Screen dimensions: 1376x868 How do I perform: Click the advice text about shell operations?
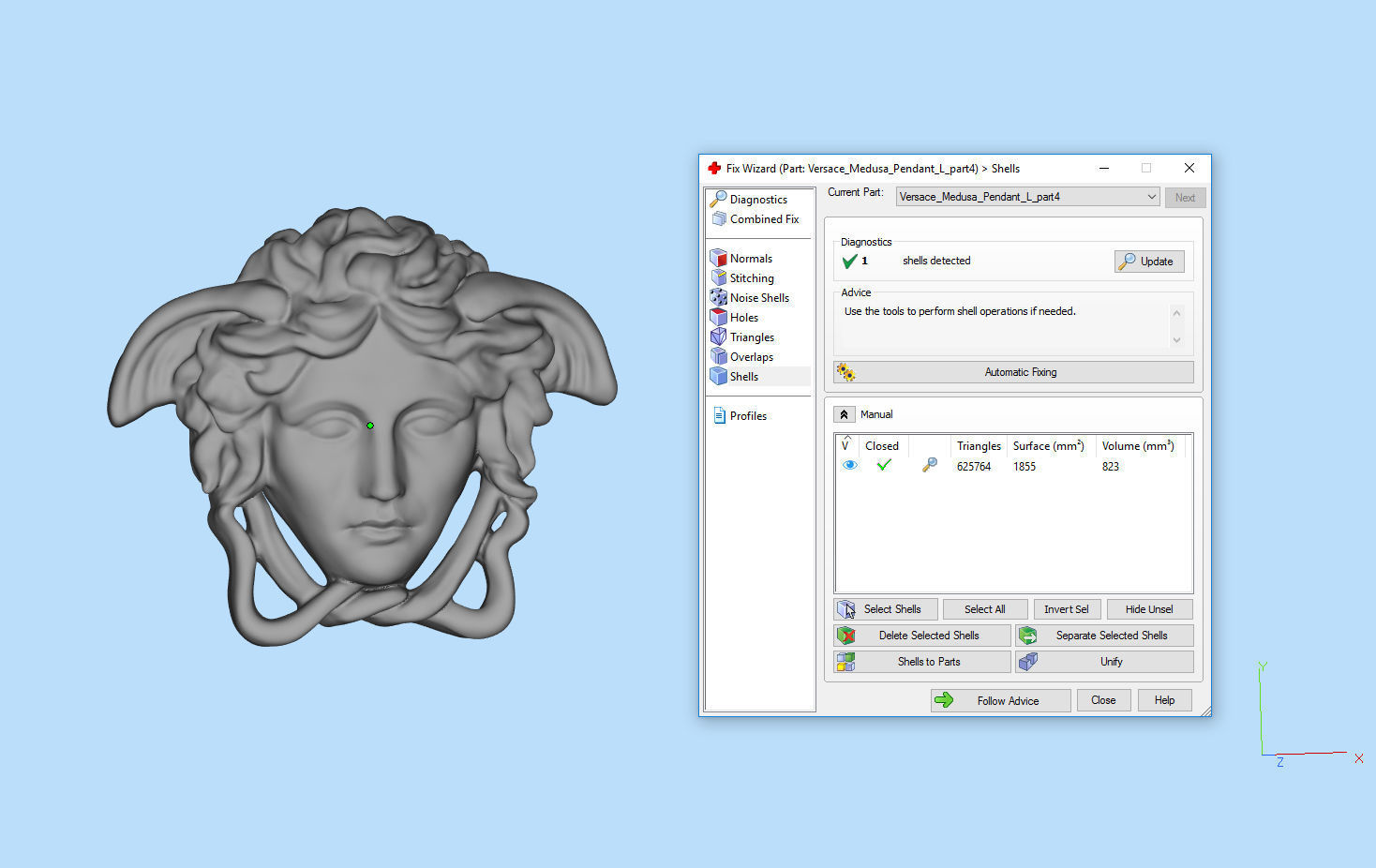tap(960, 311)
